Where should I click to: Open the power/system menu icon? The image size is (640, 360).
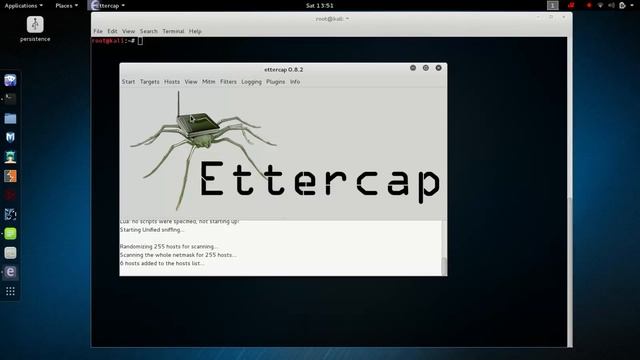pos(622,5)
